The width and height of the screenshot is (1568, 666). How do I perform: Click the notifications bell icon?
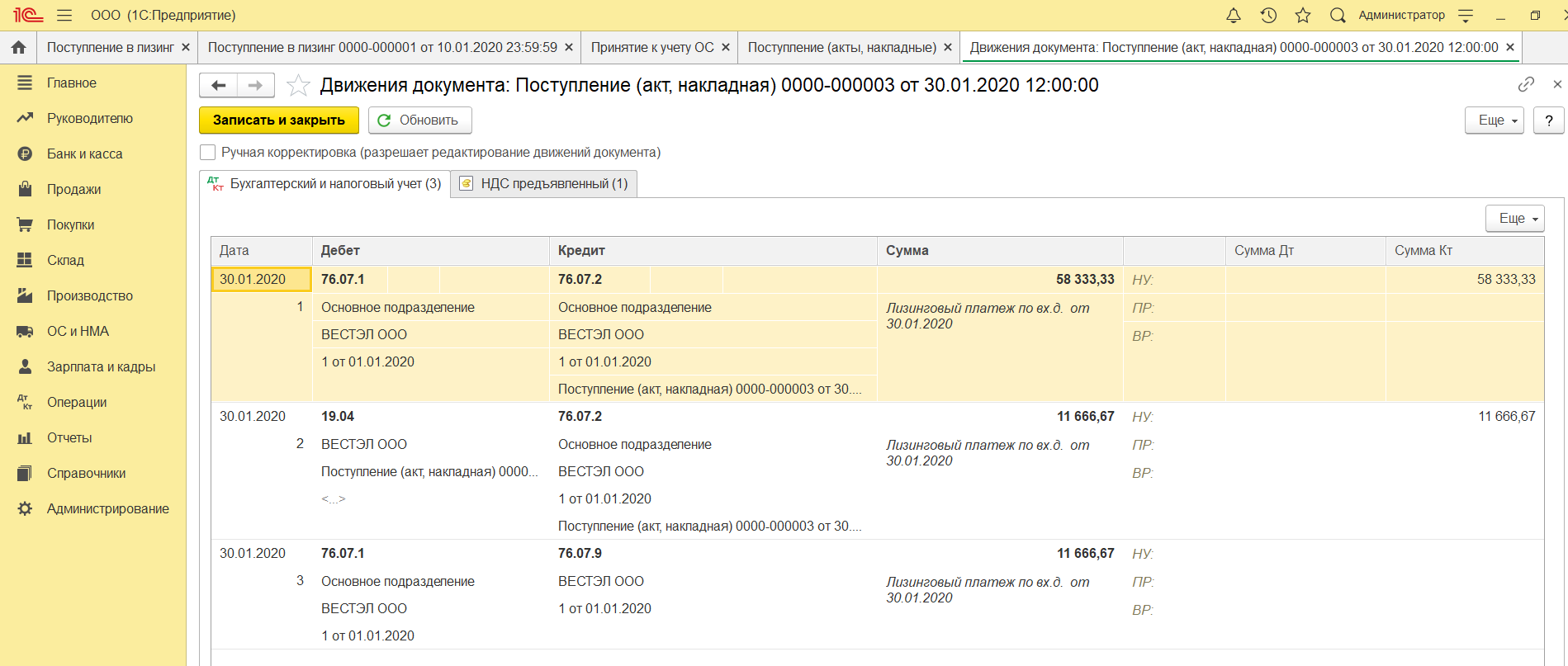click(x=1233, y=16)
